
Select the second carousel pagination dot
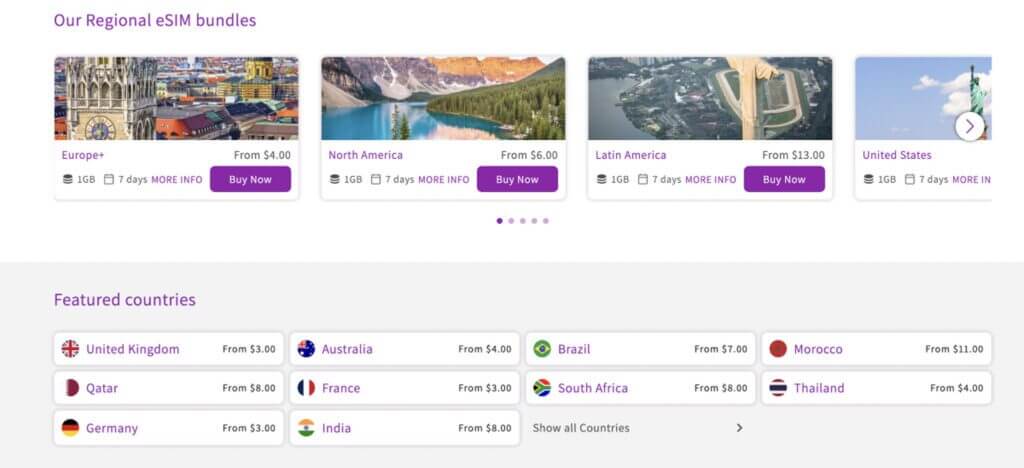(511, 221)
